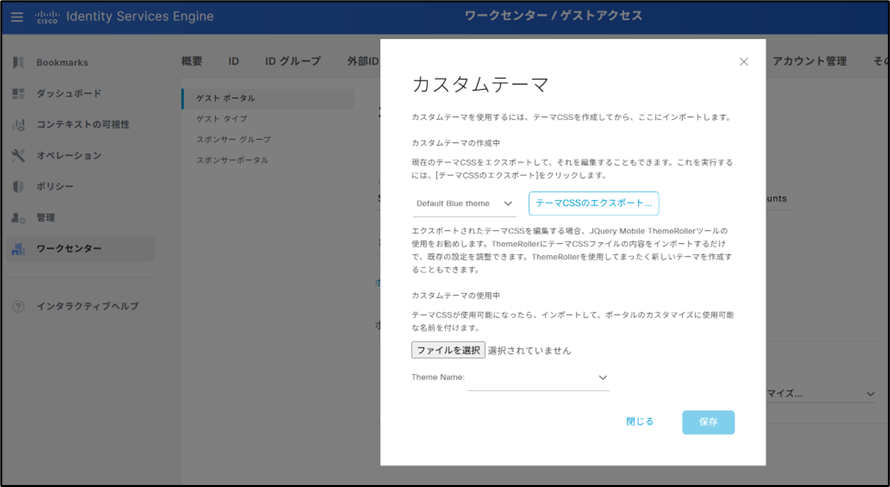This screenshot has width=890, height=487.
Task: Click the Bookmarks sidebar icon
Action: click(x=18, y=63)
